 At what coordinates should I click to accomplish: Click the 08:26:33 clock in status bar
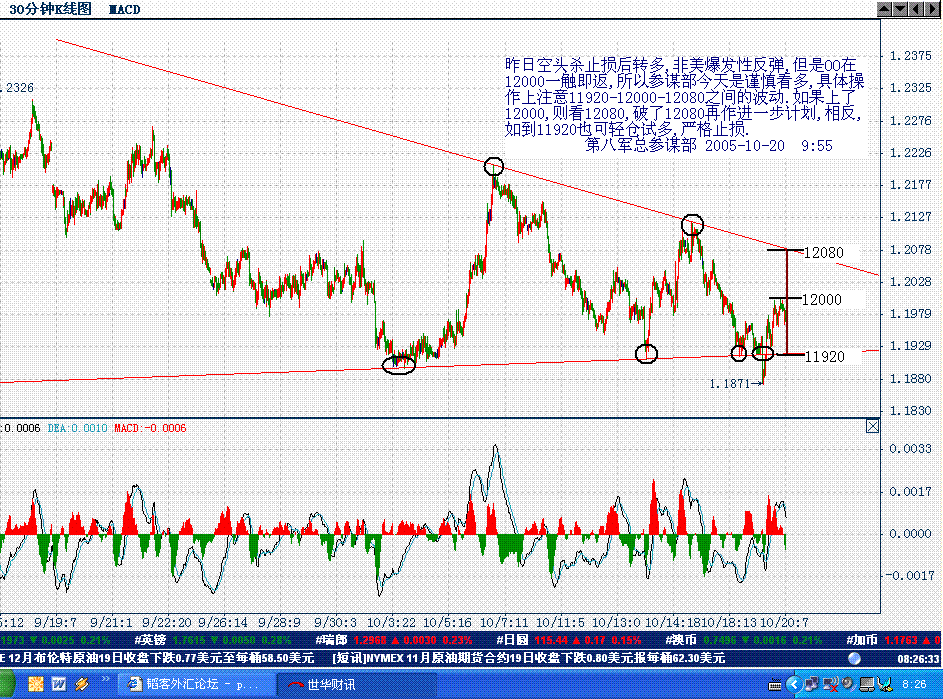[918, 659]
